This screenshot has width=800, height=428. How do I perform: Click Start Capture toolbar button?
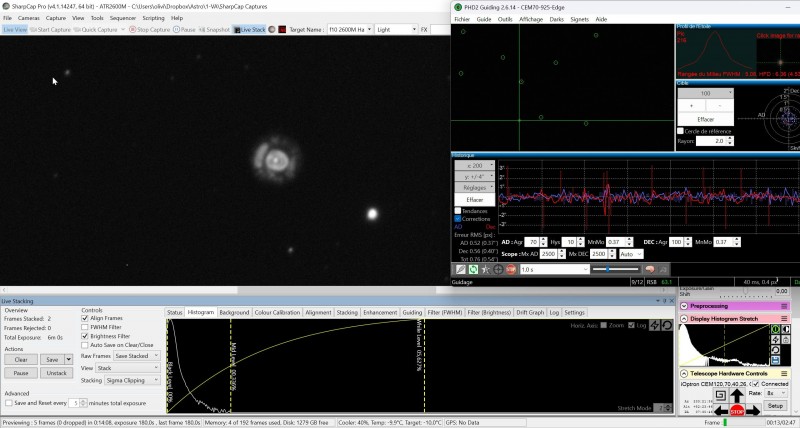click(x=50, y=30)
